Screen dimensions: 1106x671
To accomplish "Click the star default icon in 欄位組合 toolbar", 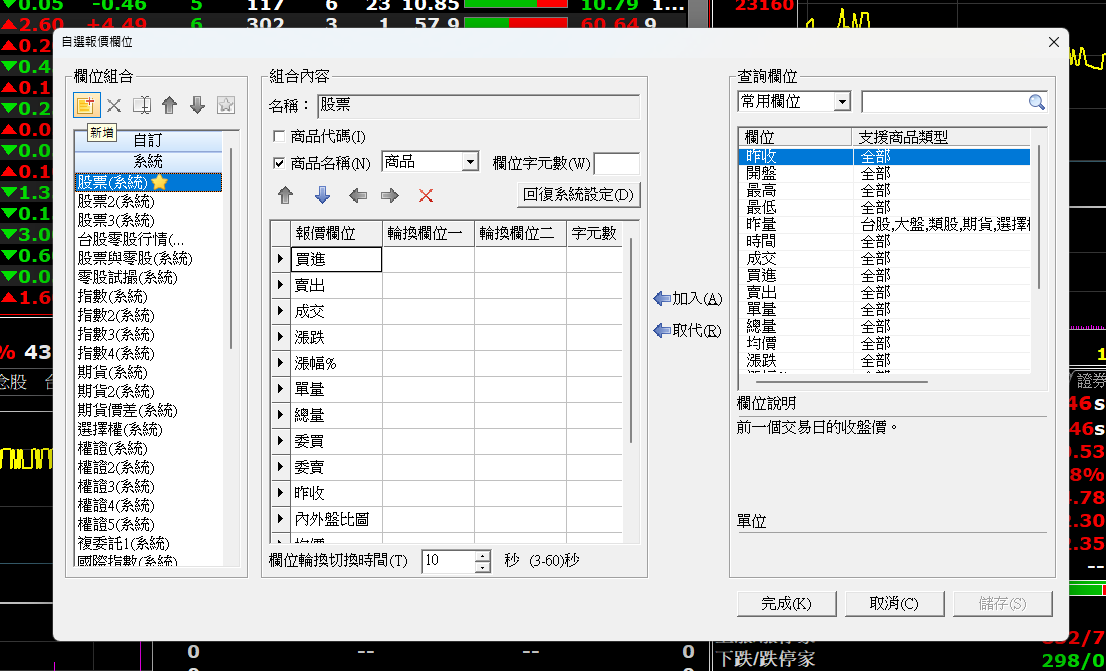I will 225,105.
